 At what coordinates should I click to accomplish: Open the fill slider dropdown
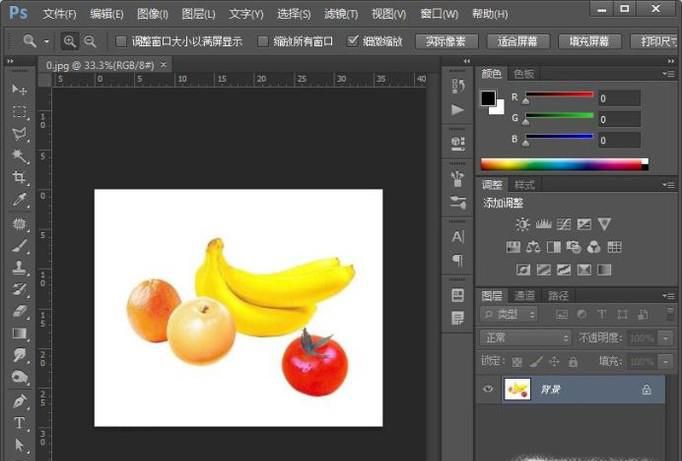pos(665,361)
